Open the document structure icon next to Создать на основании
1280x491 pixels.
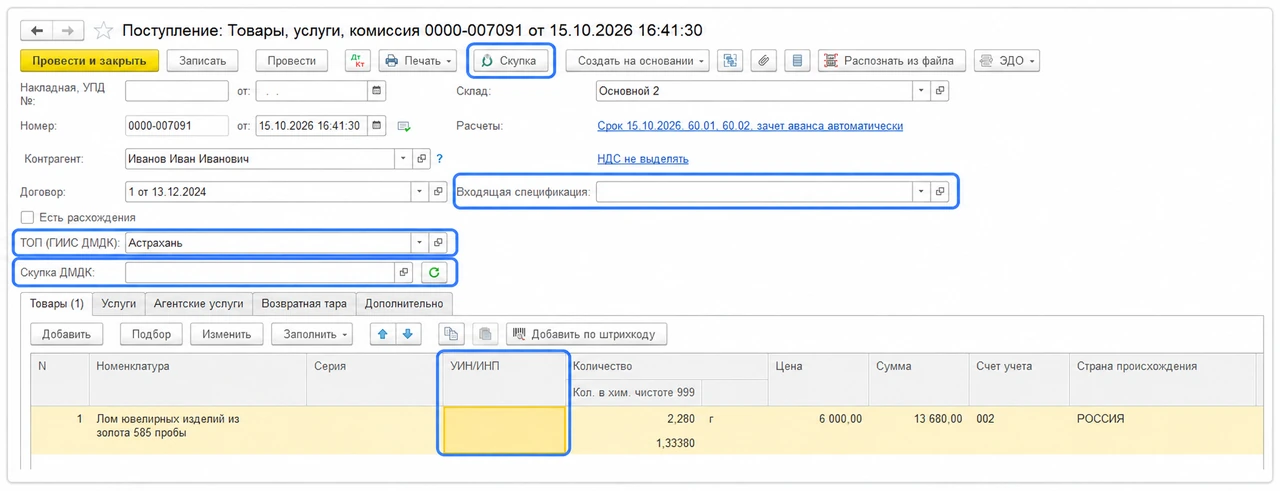coord(731,61)
